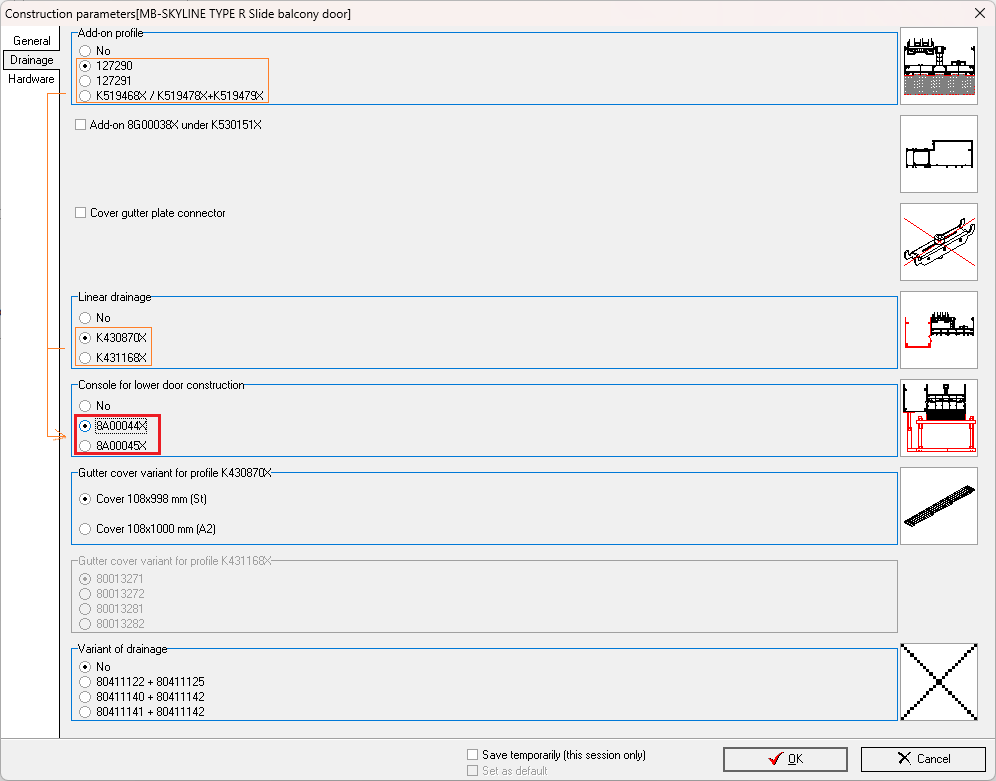Open the Hardware tab

pos(31,79)
